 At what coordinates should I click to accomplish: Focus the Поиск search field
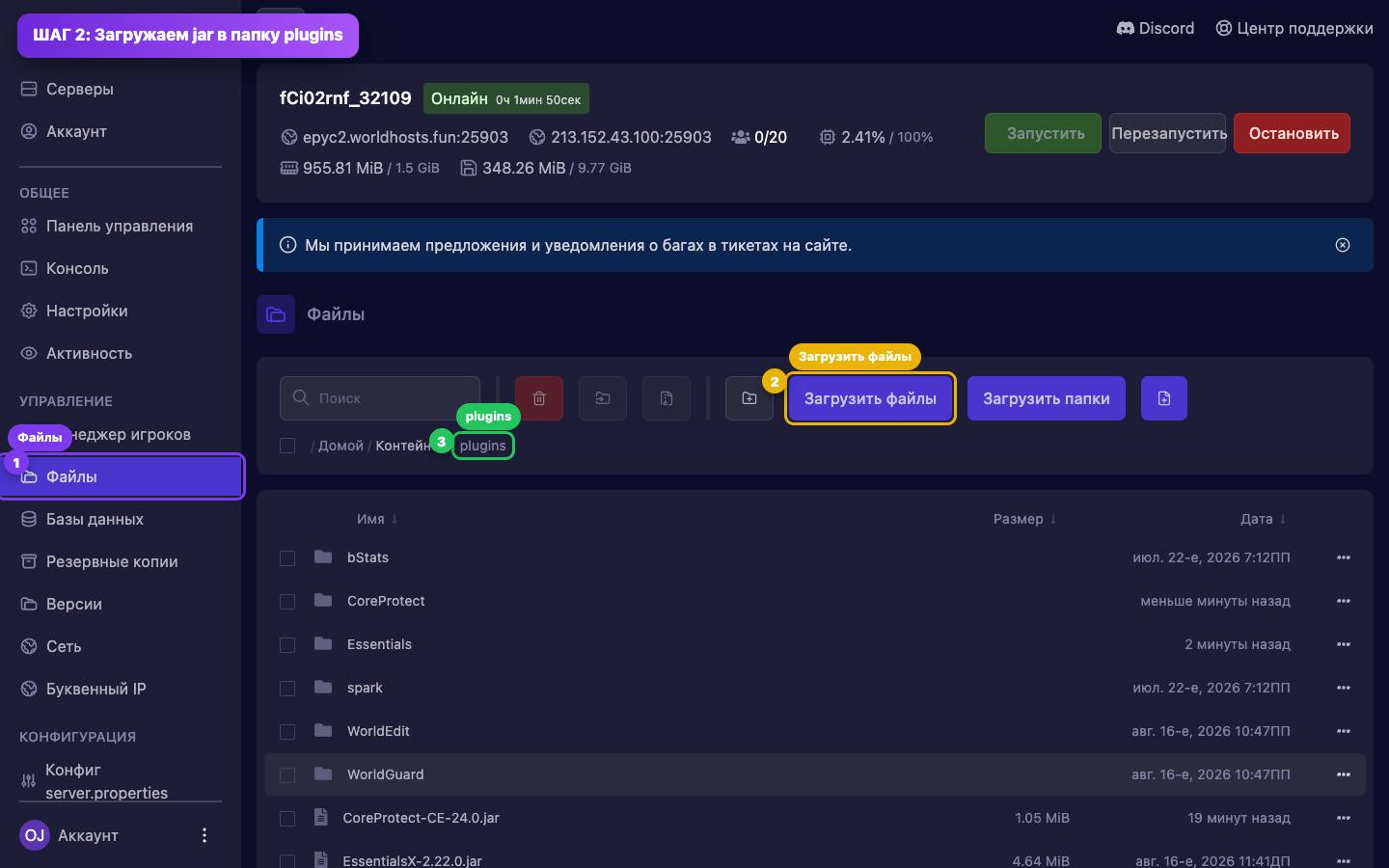pyautogui.click(x=380, y=398)
